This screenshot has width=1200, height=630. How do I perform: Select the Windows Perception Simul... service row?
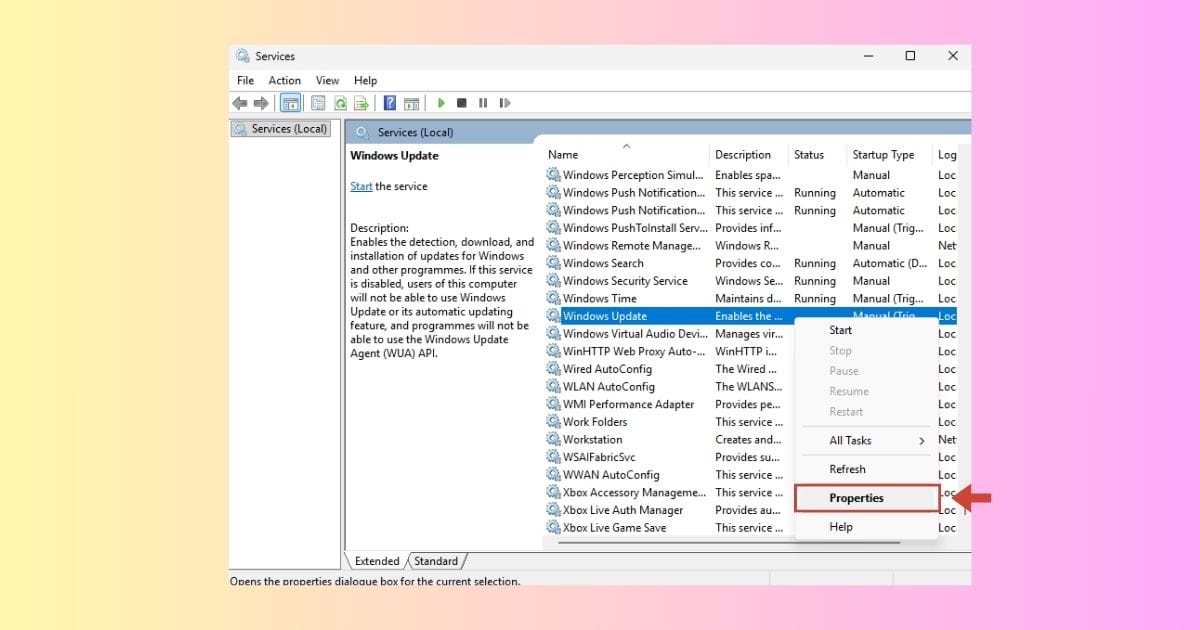coord(750,175)
